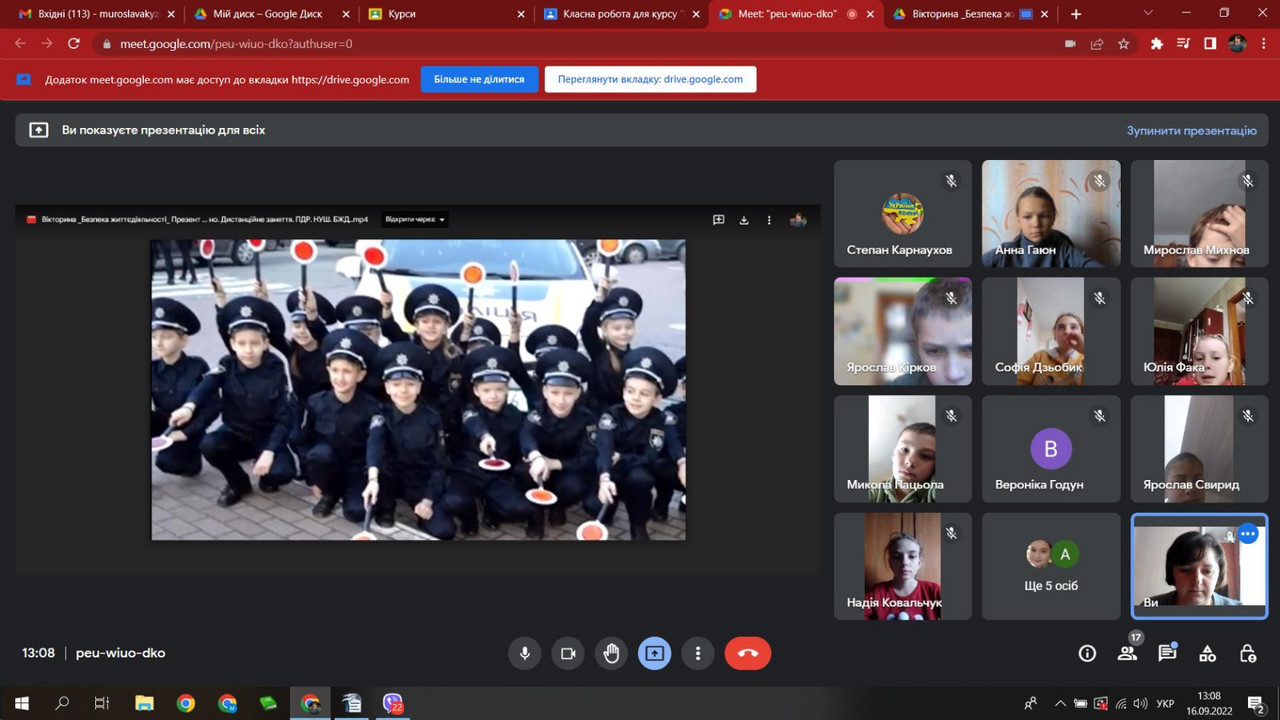Viewport: 1280px width, 720px height.
Task: Show hidden system tray icons
Action: point(1060,704)
